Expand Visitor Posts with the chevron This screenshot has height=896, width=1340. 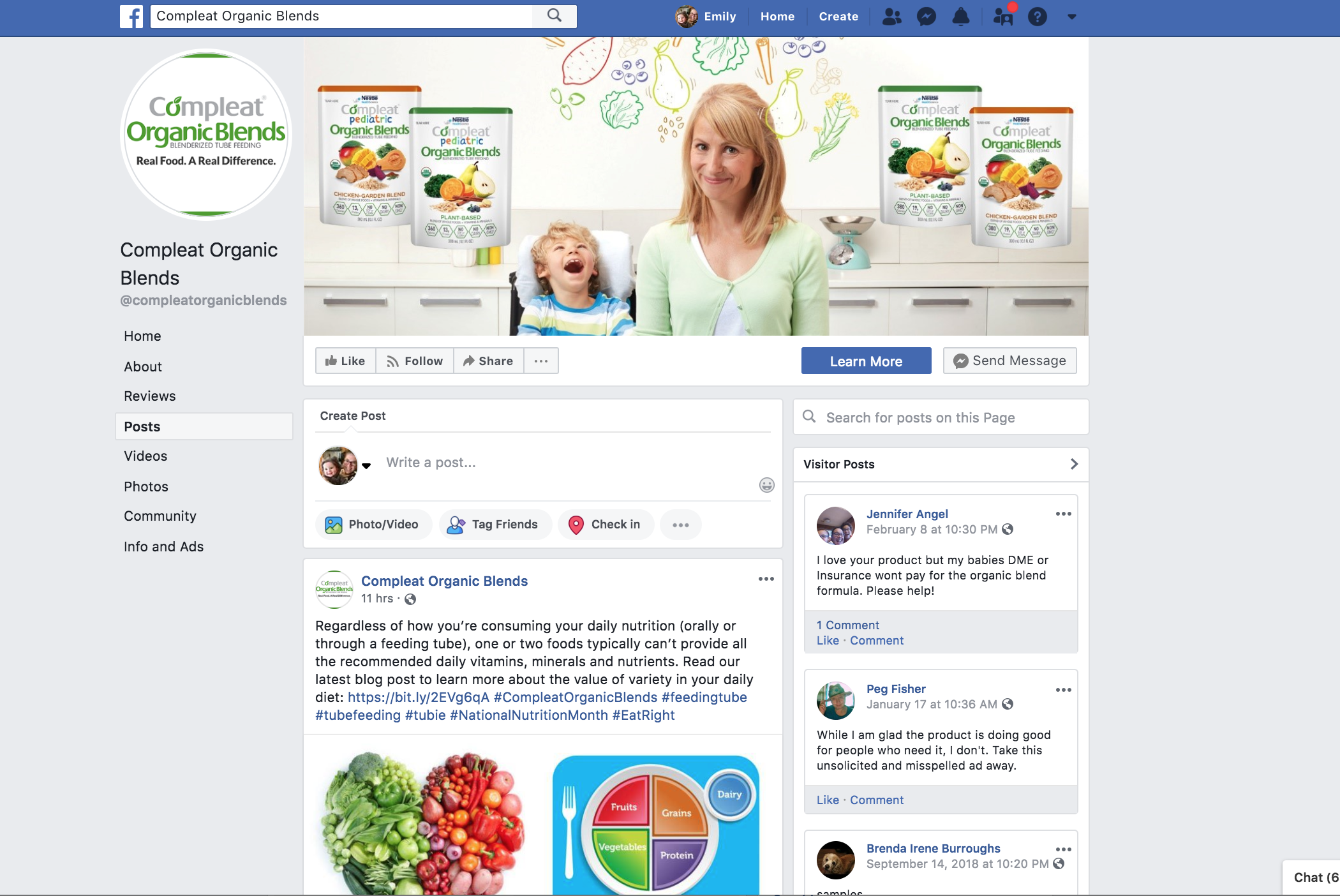tap(1074, 464)
